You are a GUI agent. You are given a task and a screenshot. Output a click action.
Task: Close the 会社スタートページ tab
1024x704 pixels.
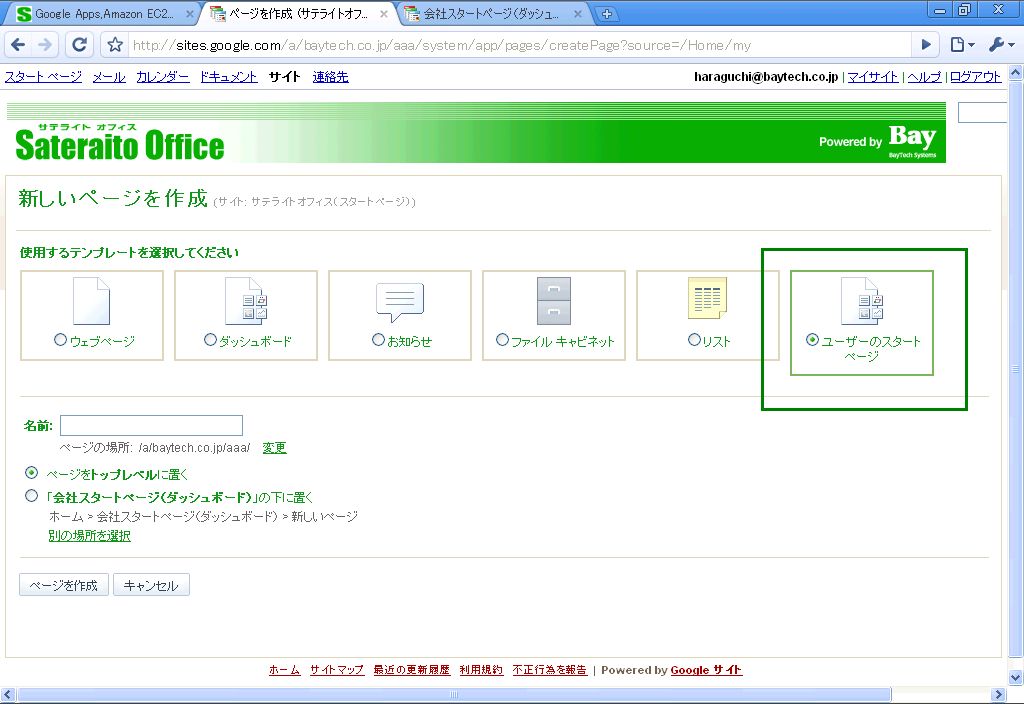pyautogui.click(x=578, y=14)
